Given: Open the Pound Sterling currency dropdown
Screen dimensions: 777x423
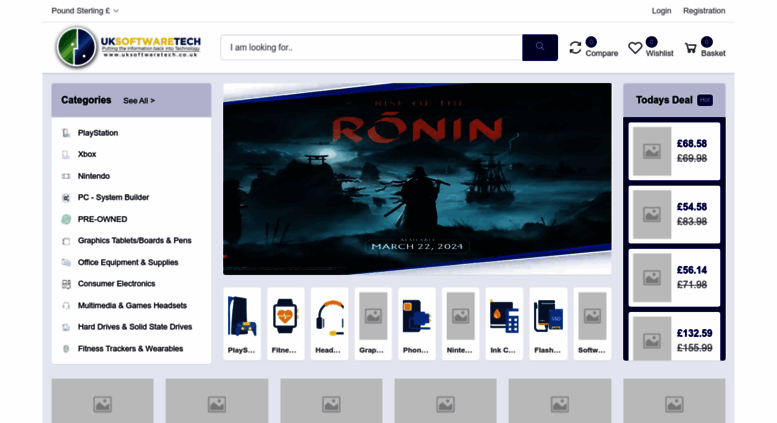Looking at the screenshot, I should pos(85,10).
